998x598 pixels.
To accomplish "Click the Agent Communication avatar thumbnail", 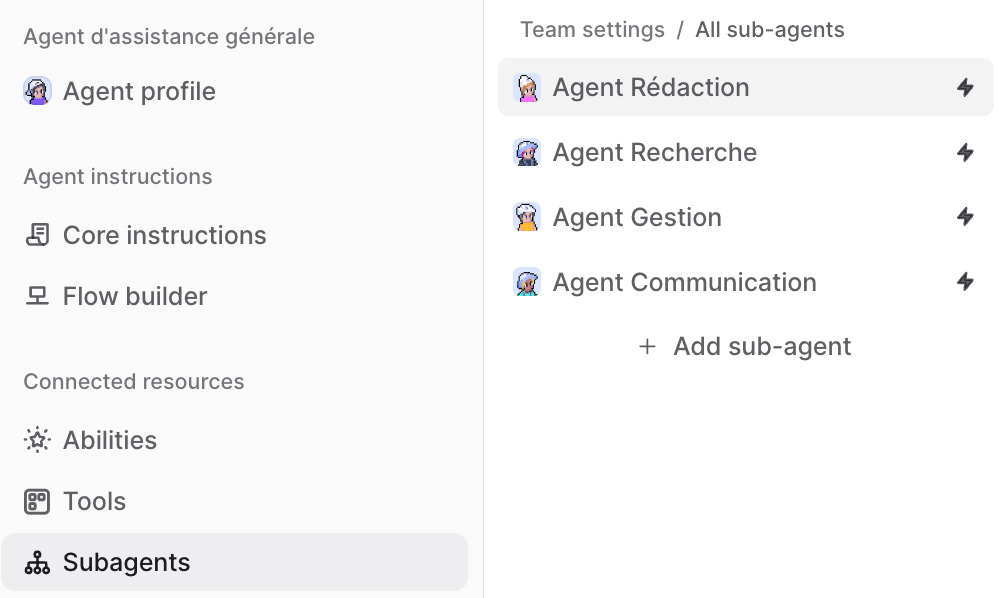I will click(x=527, y=282).
